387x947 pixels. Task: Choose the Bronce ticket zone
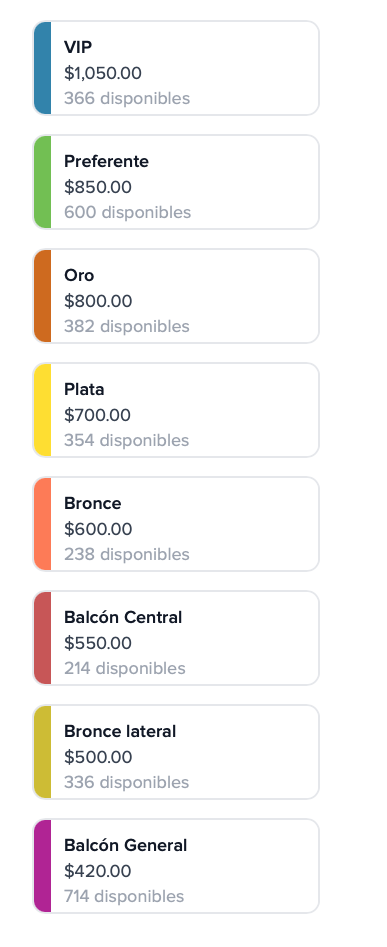tap(176, 524)
